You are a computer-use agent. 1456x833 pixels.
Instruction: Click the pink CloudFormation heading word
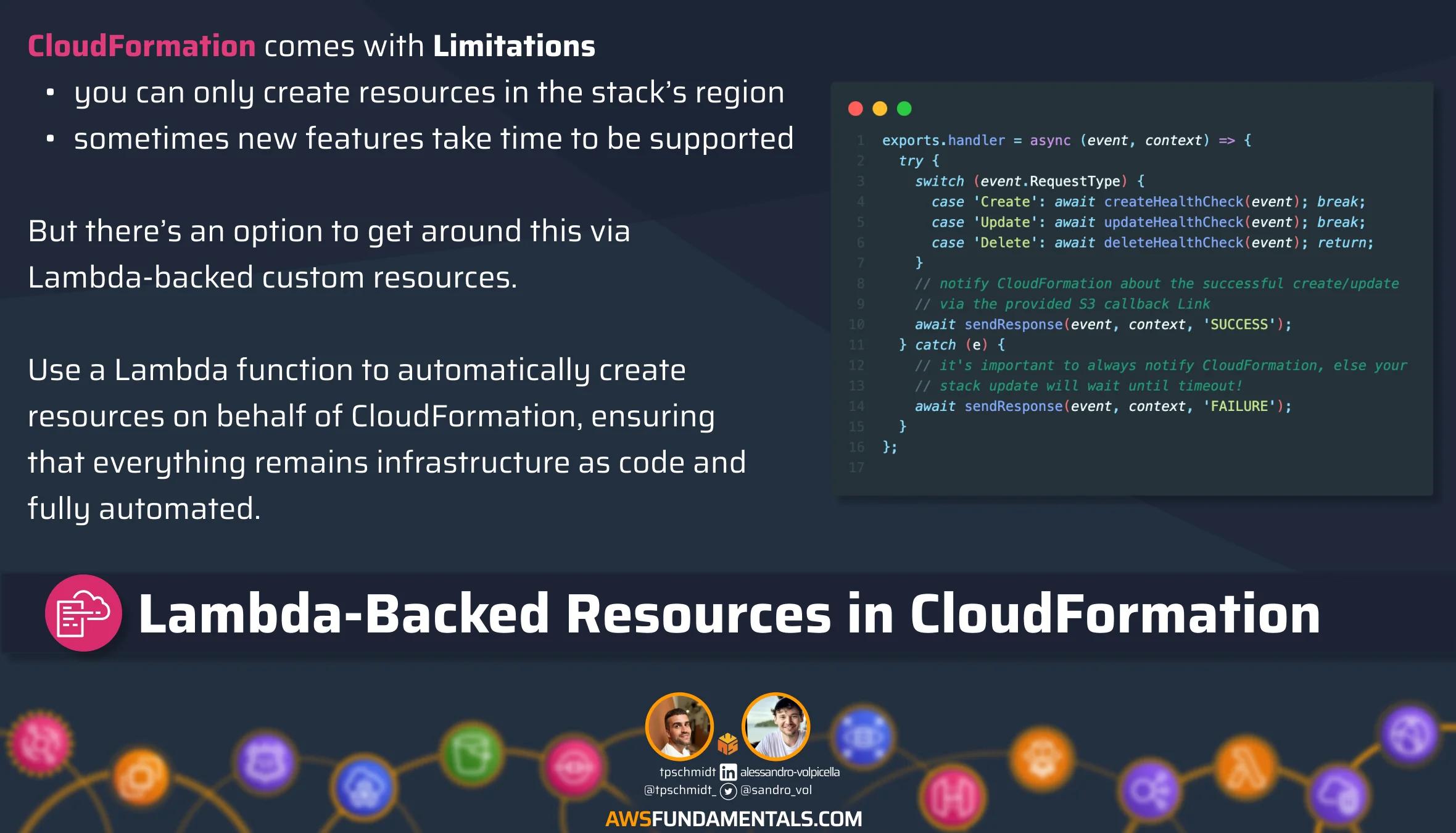pyautogui.click(x=141, y=46)
